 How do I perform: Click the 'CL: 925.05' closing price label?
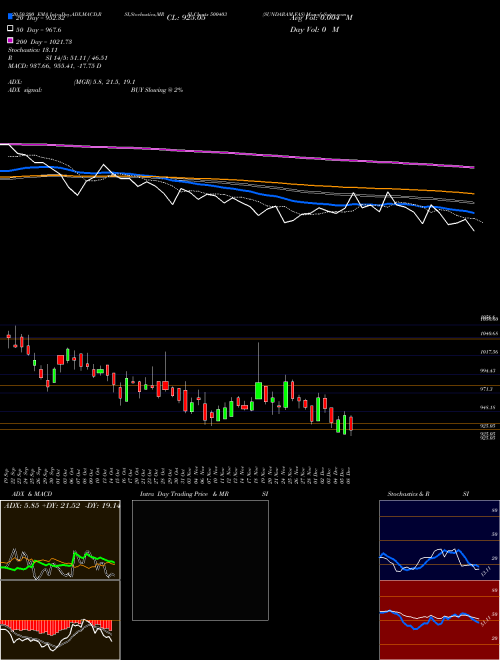tap(186, 18)
